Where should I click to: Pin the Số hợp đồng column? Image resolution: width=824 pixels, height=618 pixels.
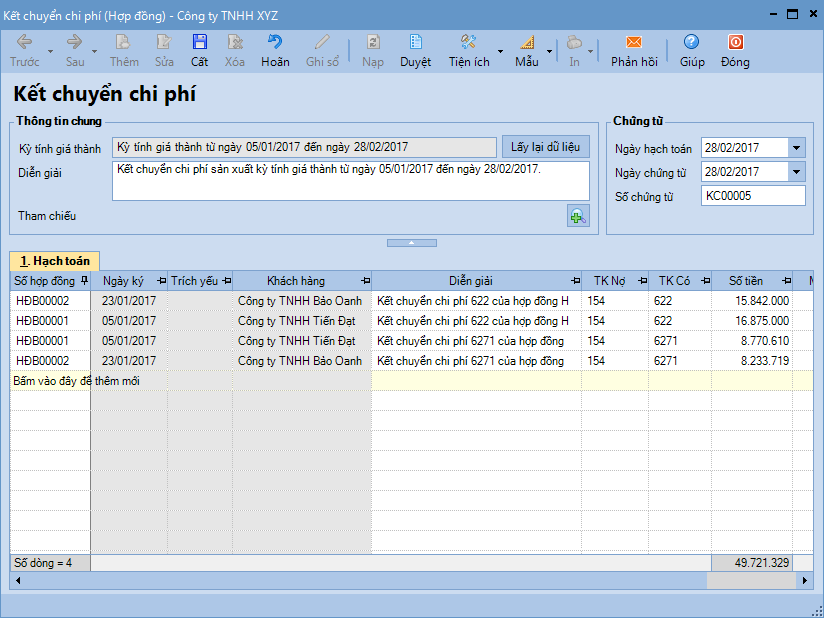pos(84,281)
